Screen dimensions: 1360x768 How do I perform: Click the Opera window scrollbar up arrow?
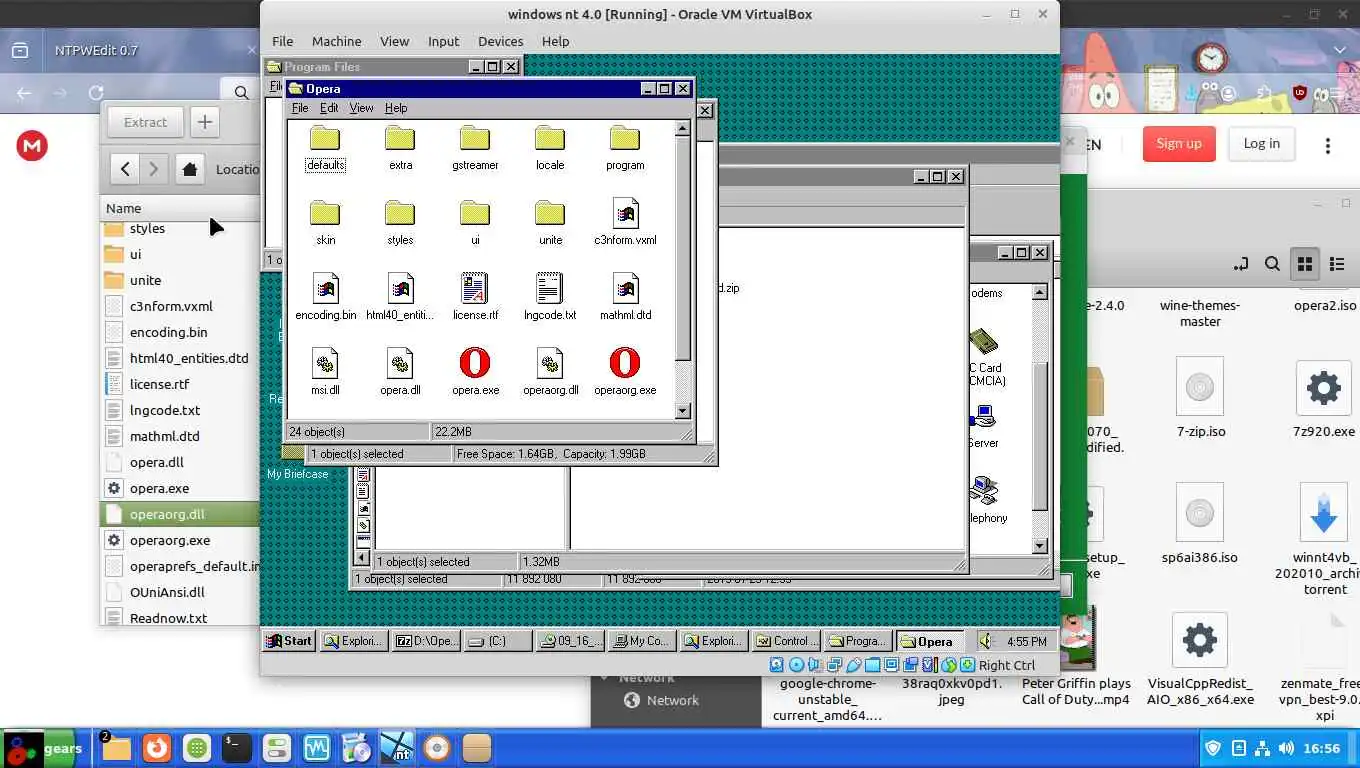click(683, 128)
